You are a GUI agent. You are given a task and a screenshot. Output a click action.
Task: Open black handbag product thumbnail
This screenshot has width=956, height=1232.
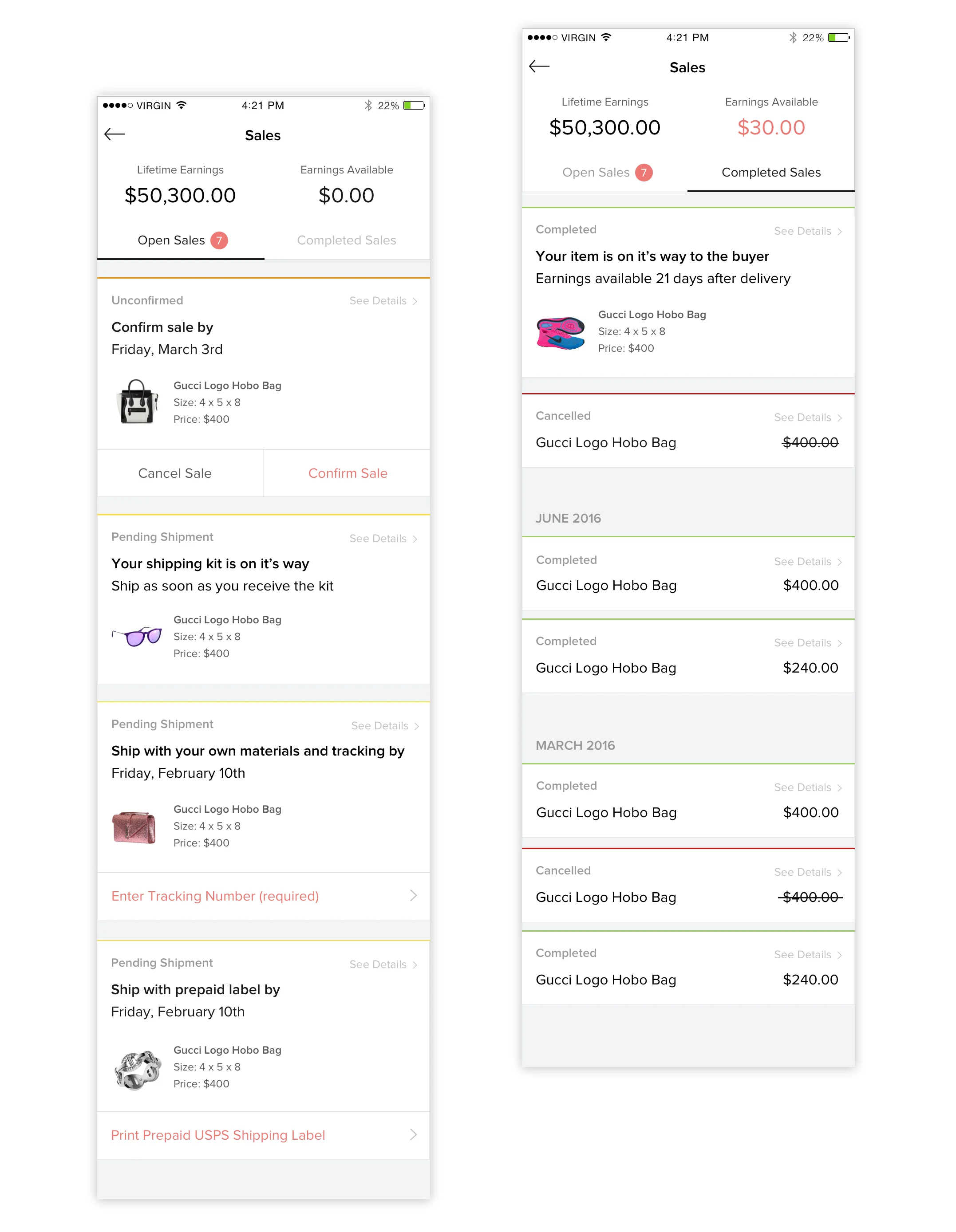coord(137,401)
